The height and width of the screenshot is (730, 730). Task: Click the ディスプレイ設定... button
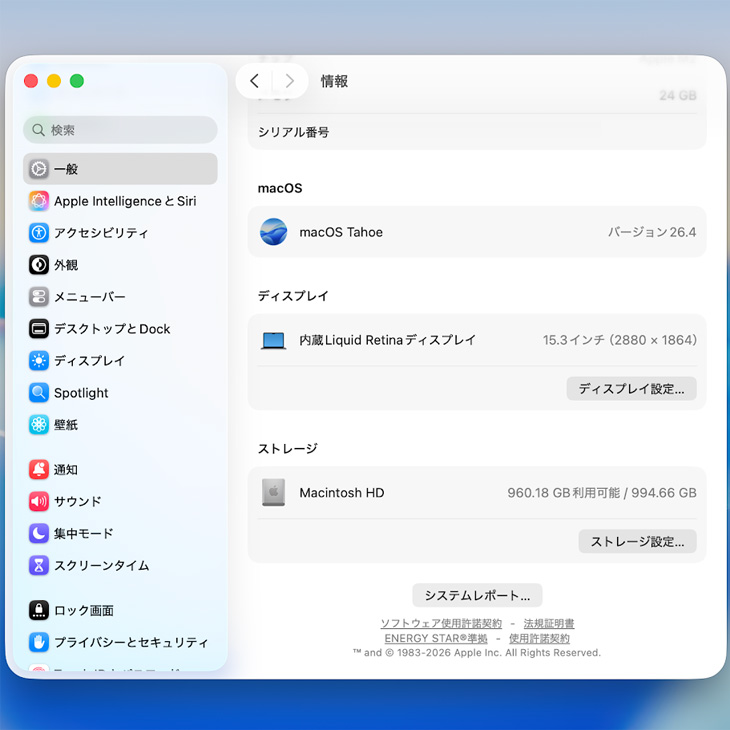631,389
